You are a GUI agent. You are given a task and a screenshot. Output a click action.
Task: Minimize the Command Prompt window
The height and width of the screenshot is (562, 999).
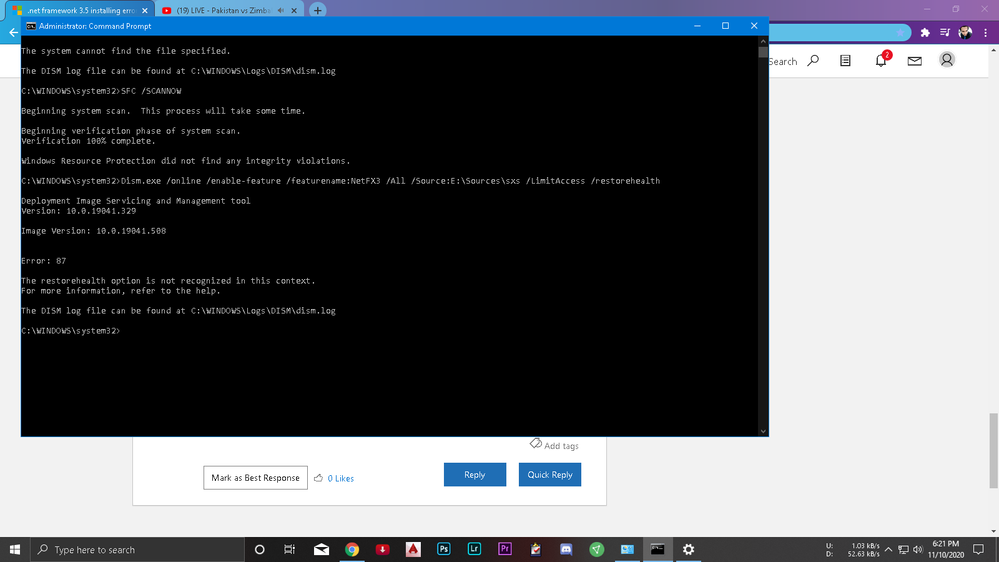tap(697, 25)
